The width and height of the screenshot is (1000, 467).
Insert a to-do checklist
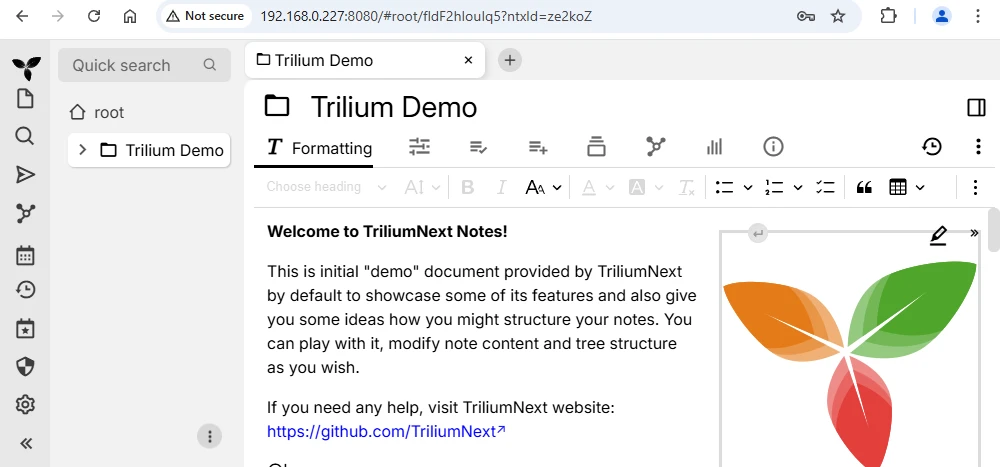click(825, 187)
